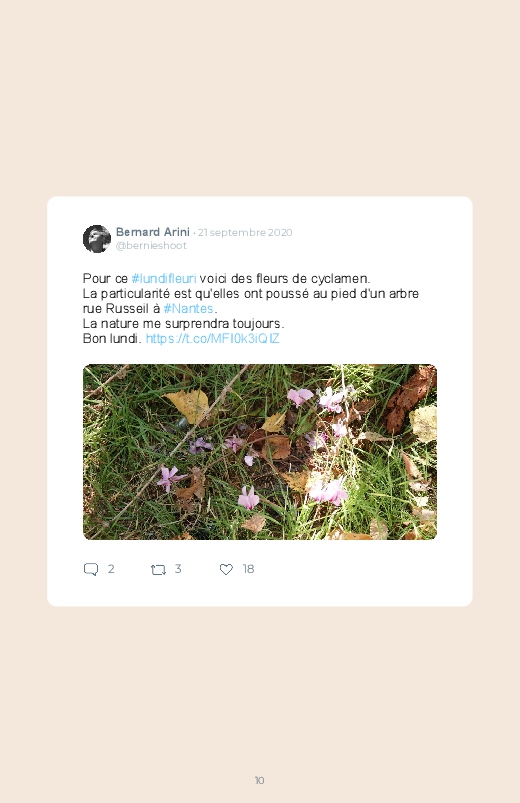Click the 21 septembre 2020 date
The height and width of the screenshot is (803, 520).
245,233
